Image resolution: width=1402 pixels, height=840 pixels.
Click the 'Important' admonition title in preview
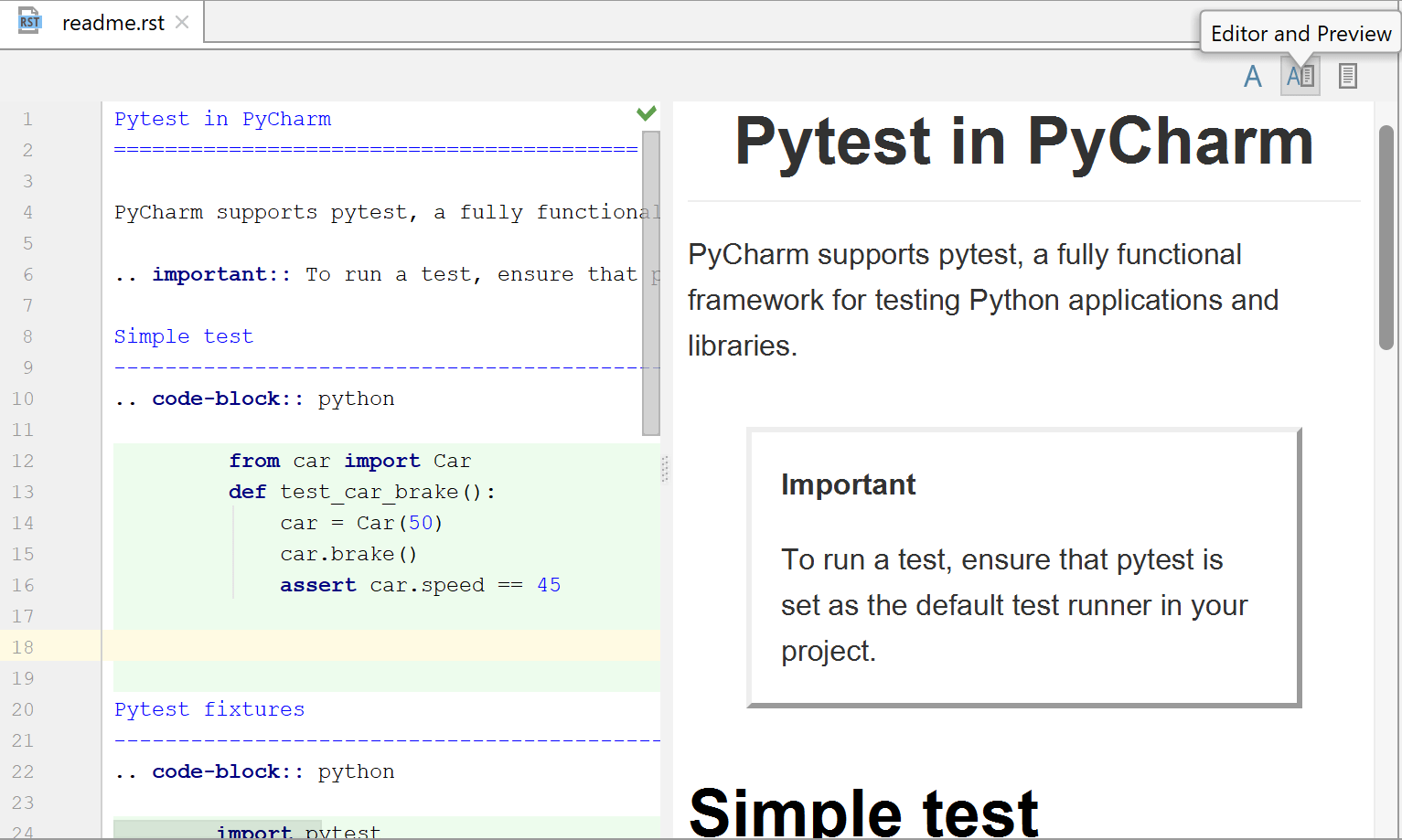848,484
